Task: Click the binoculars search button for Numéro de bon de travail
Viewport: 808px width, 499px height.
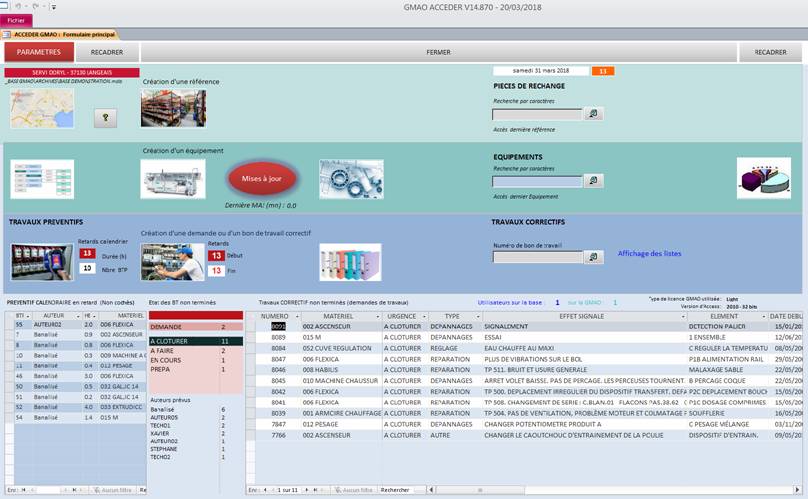Action: (x=593, y=257)
